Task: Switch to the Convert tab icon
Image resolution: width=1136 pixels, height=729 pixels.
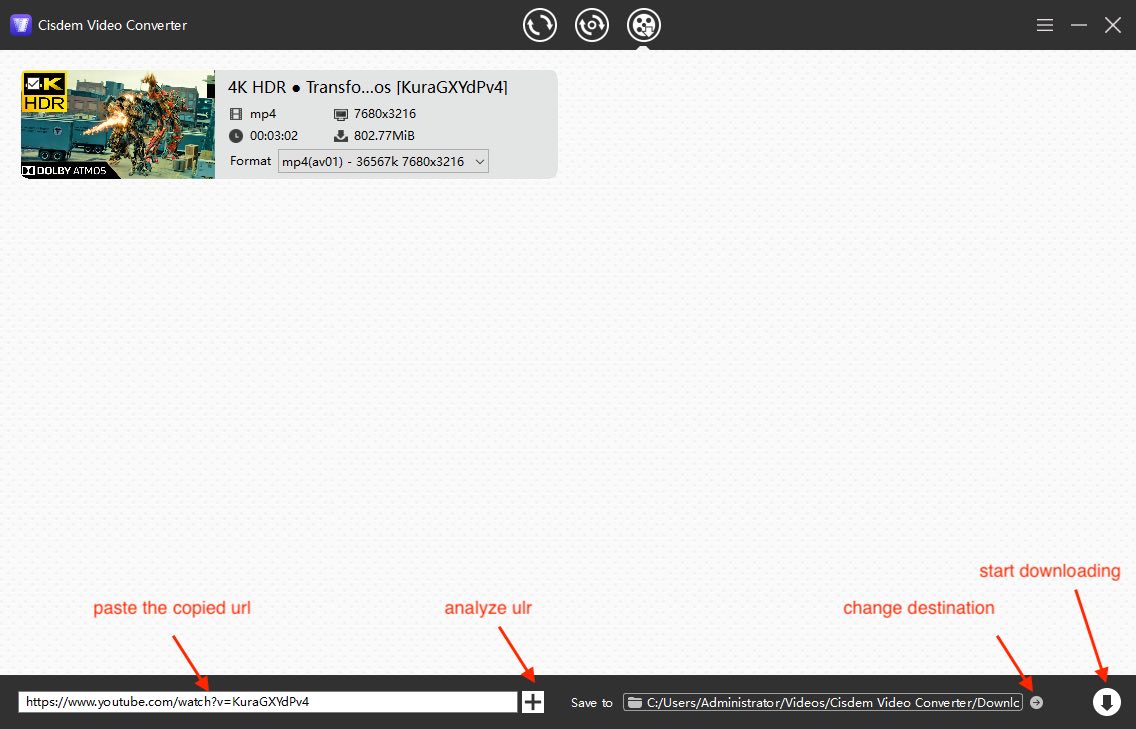Action: [540, 25]
